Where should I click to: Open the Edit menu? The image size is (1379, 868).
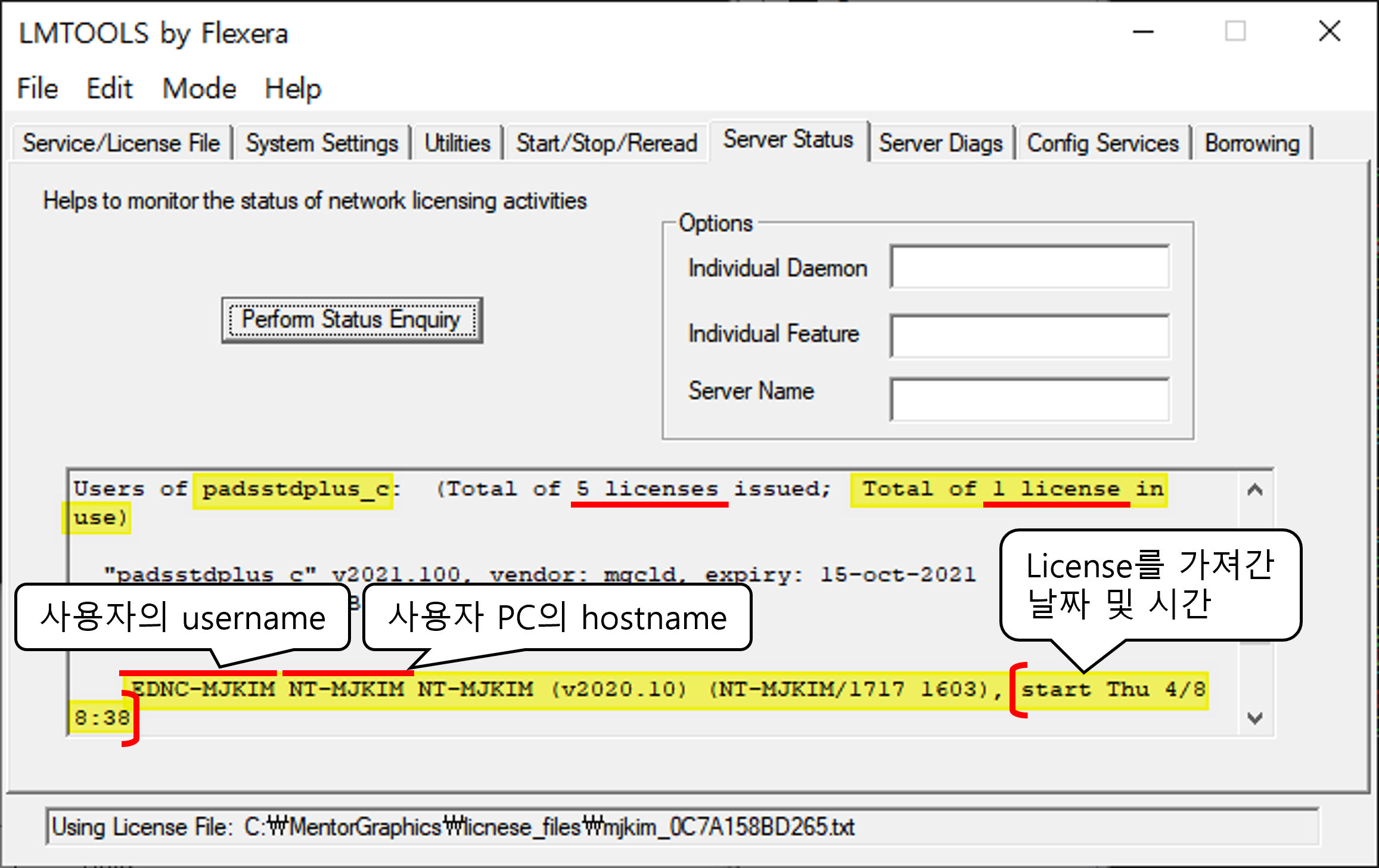pos(109,89)
